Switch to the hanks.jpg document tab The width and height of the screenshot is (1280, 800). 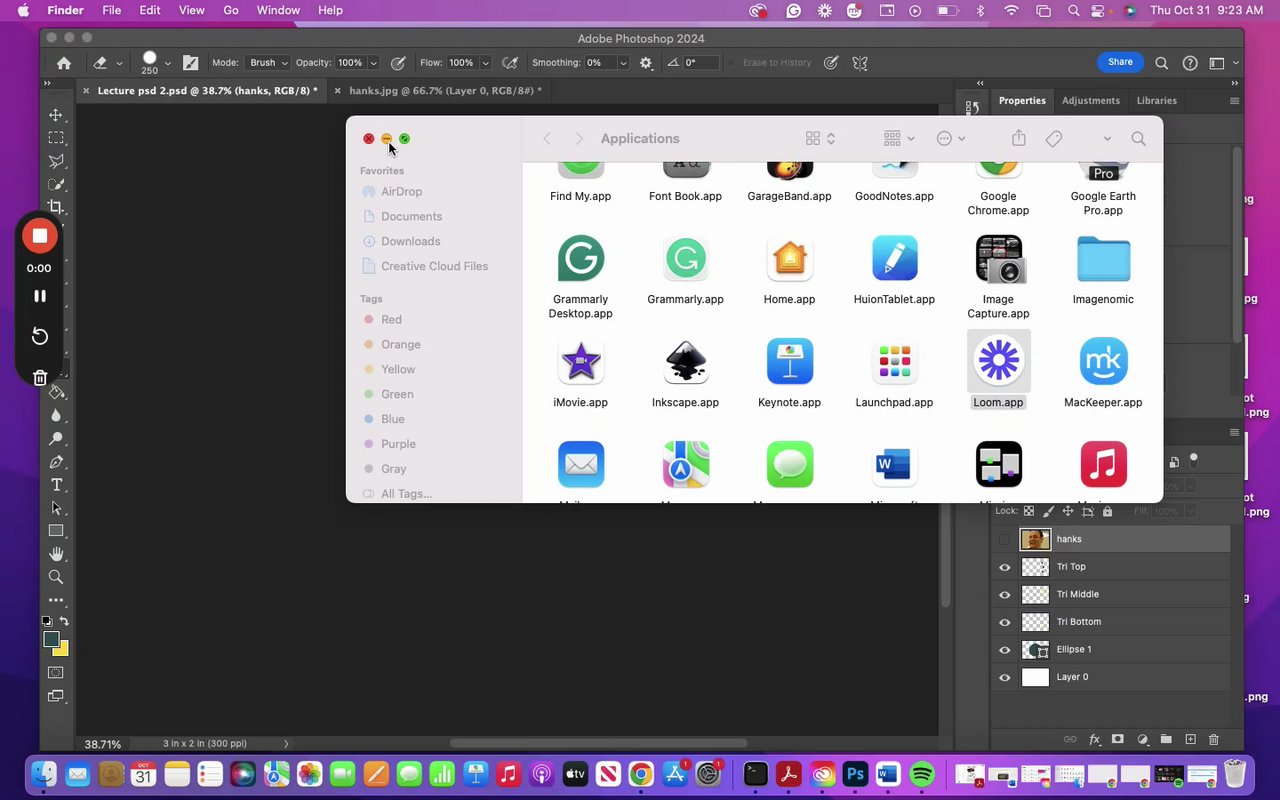tap(444, 91)
